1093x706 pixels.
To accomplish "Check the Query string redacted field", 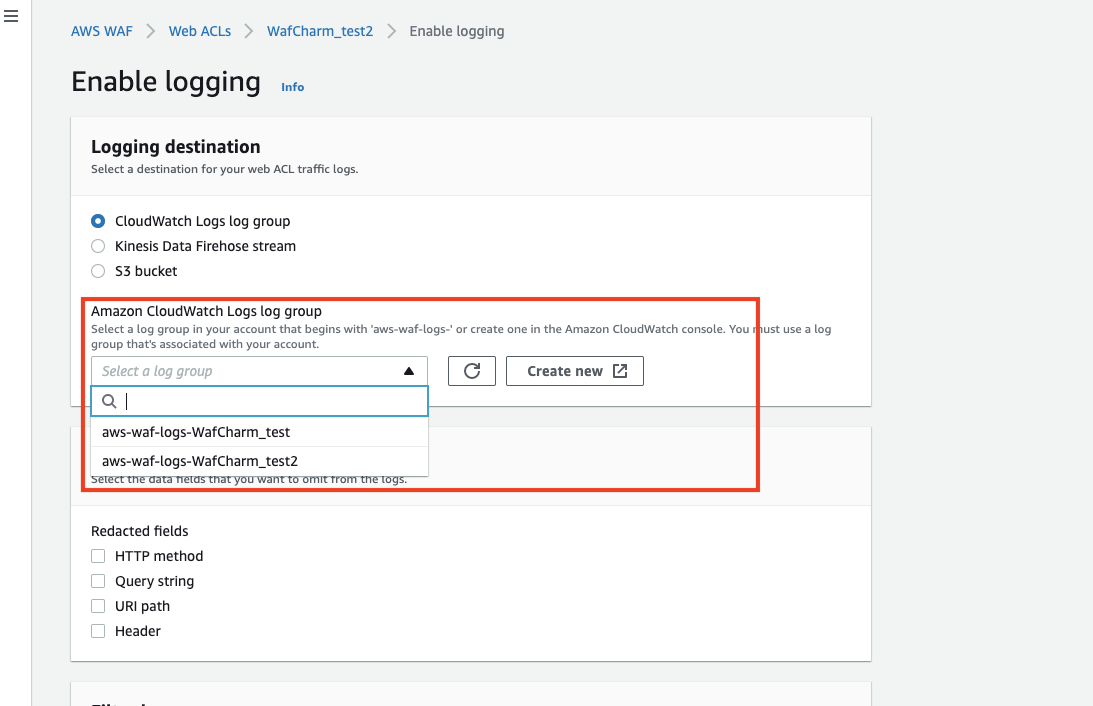I will click(98, 581).
